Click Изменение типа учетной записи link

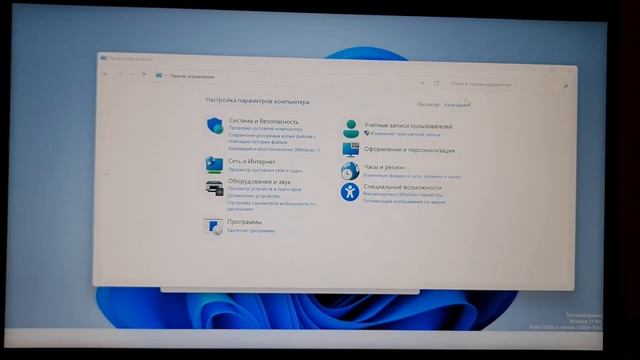point(405,134)
